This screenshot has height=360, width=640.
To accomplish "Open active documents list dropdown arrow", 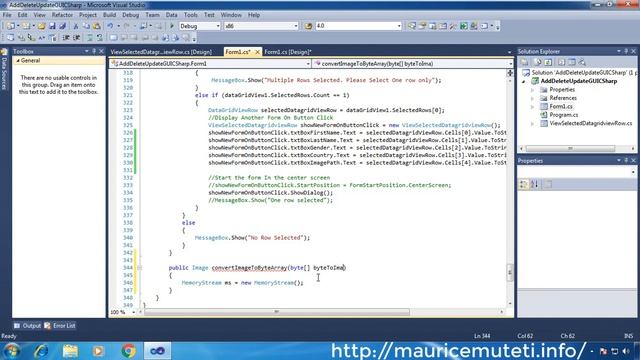I will (509, 52).
